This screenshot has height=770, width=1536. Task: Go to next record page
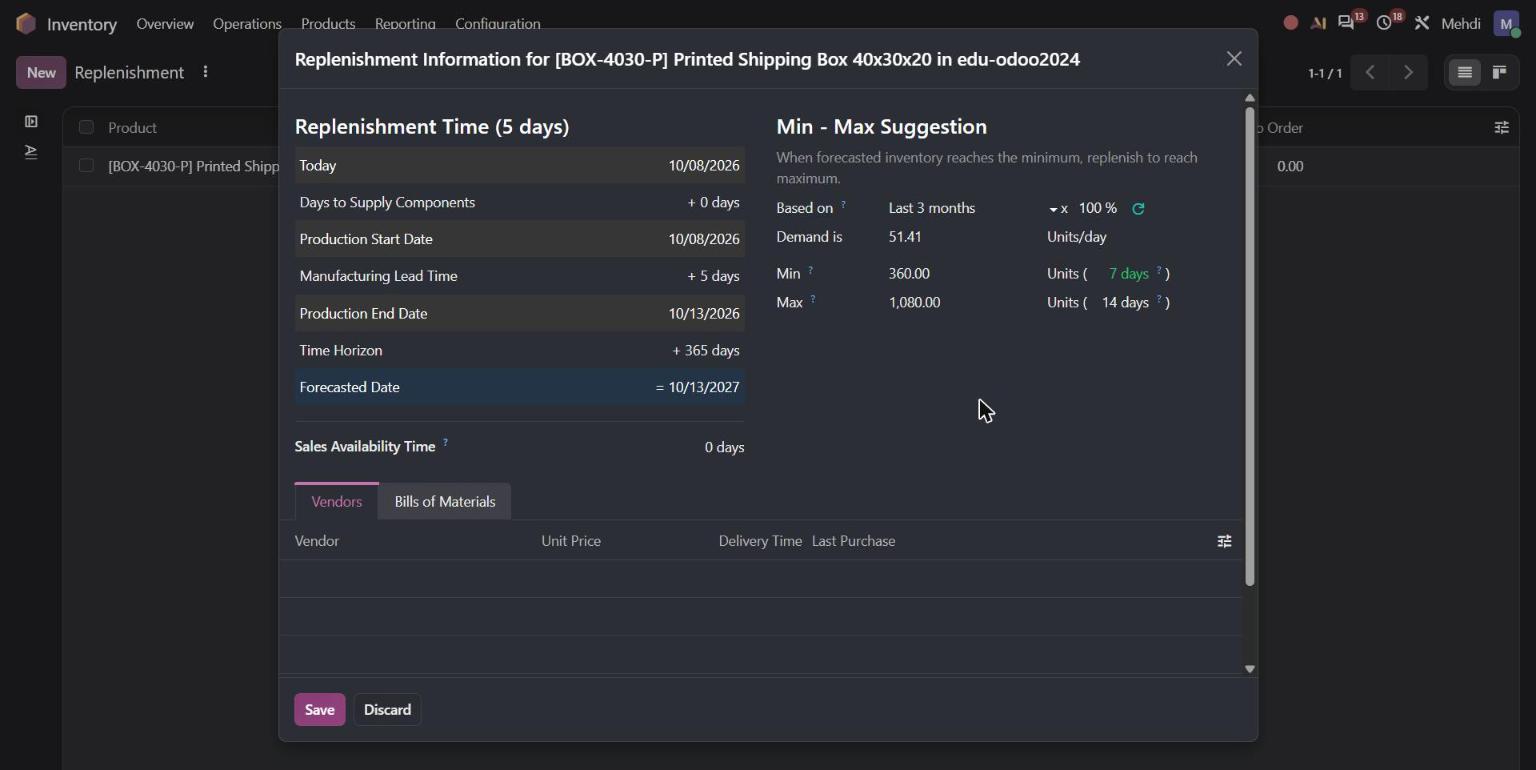coord(1408,72)
